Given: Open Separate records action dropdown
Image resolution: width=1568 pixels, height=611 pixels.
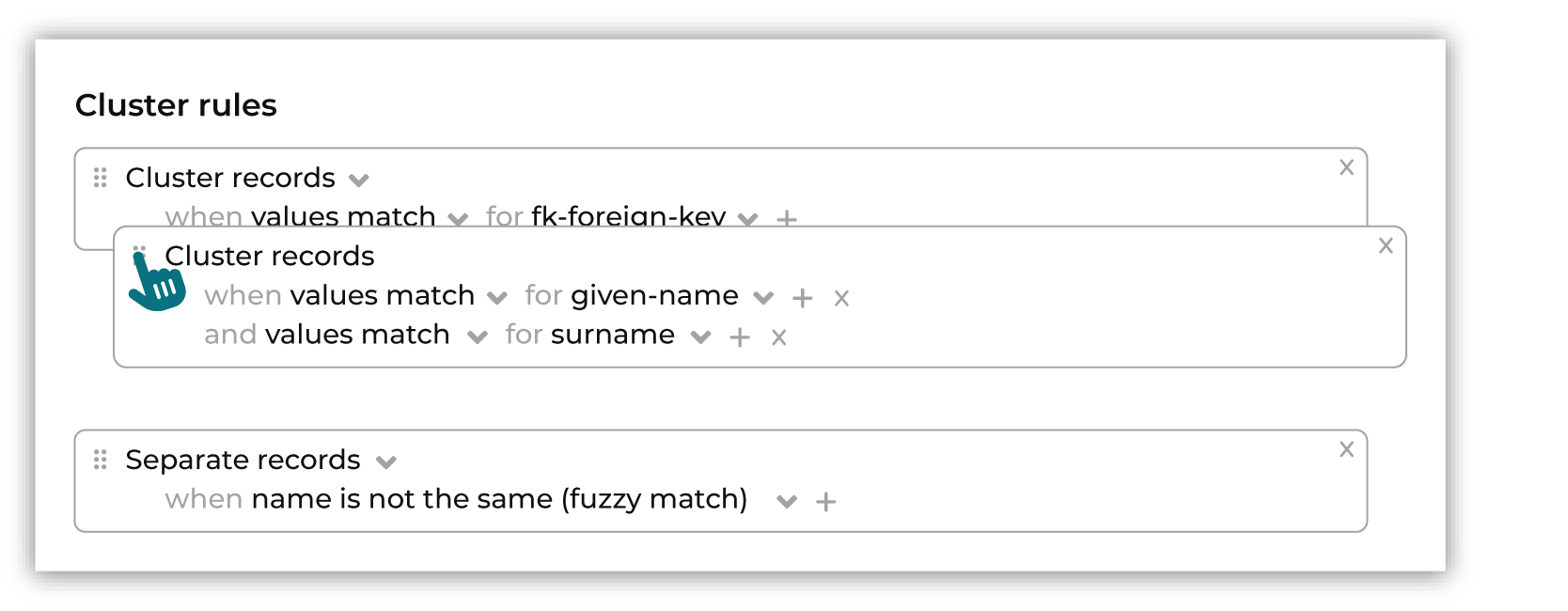Looking at the screenshot, I should click(385, 462).
